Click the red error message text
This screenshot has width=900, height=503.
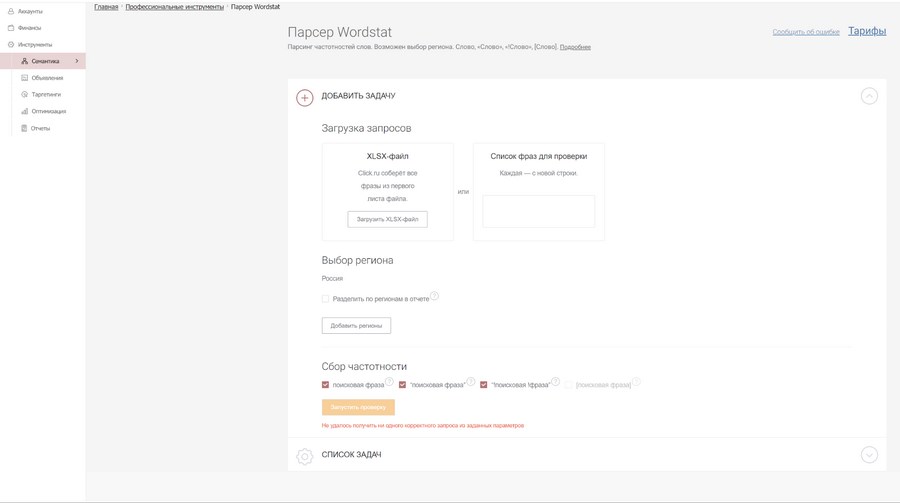[422, 426]
